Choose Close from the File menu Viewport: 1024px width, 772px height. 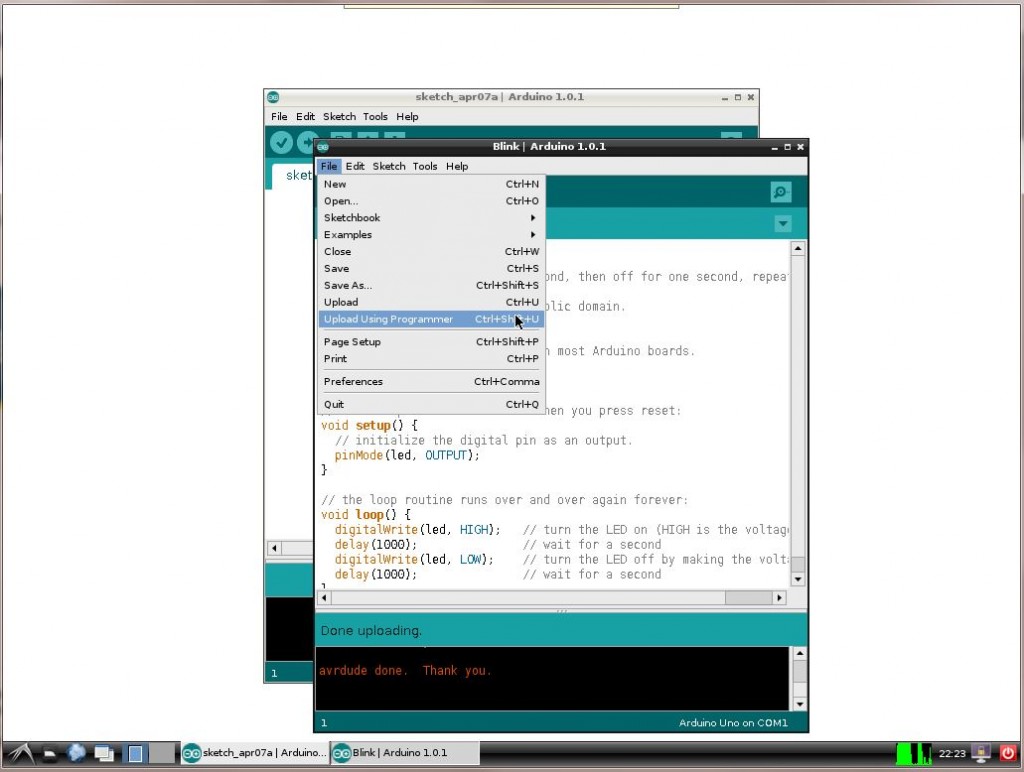[430, 251]
